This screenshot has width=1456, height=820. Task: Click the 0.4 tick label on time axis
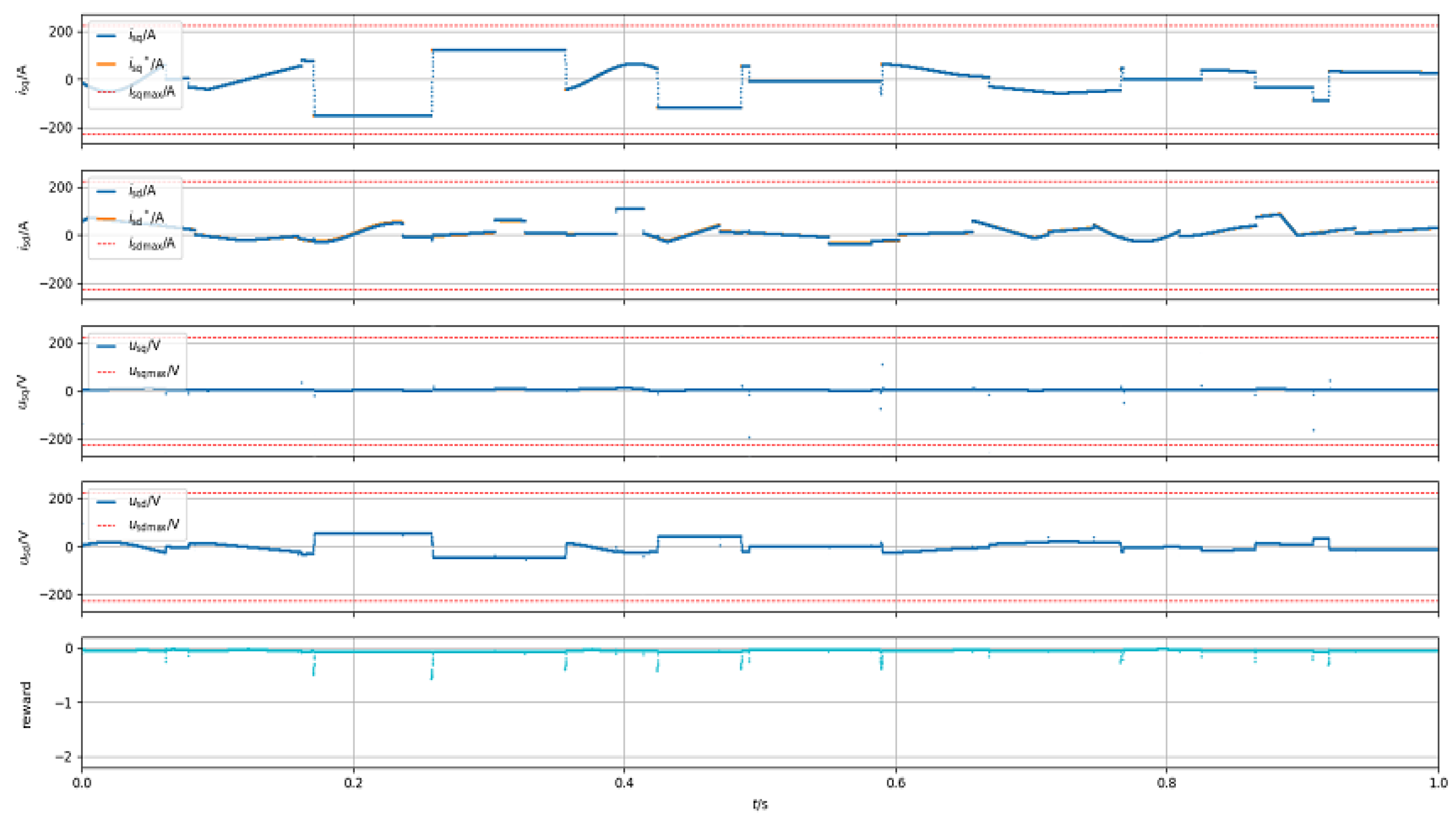pyautogui.click(x=624, y=783)
